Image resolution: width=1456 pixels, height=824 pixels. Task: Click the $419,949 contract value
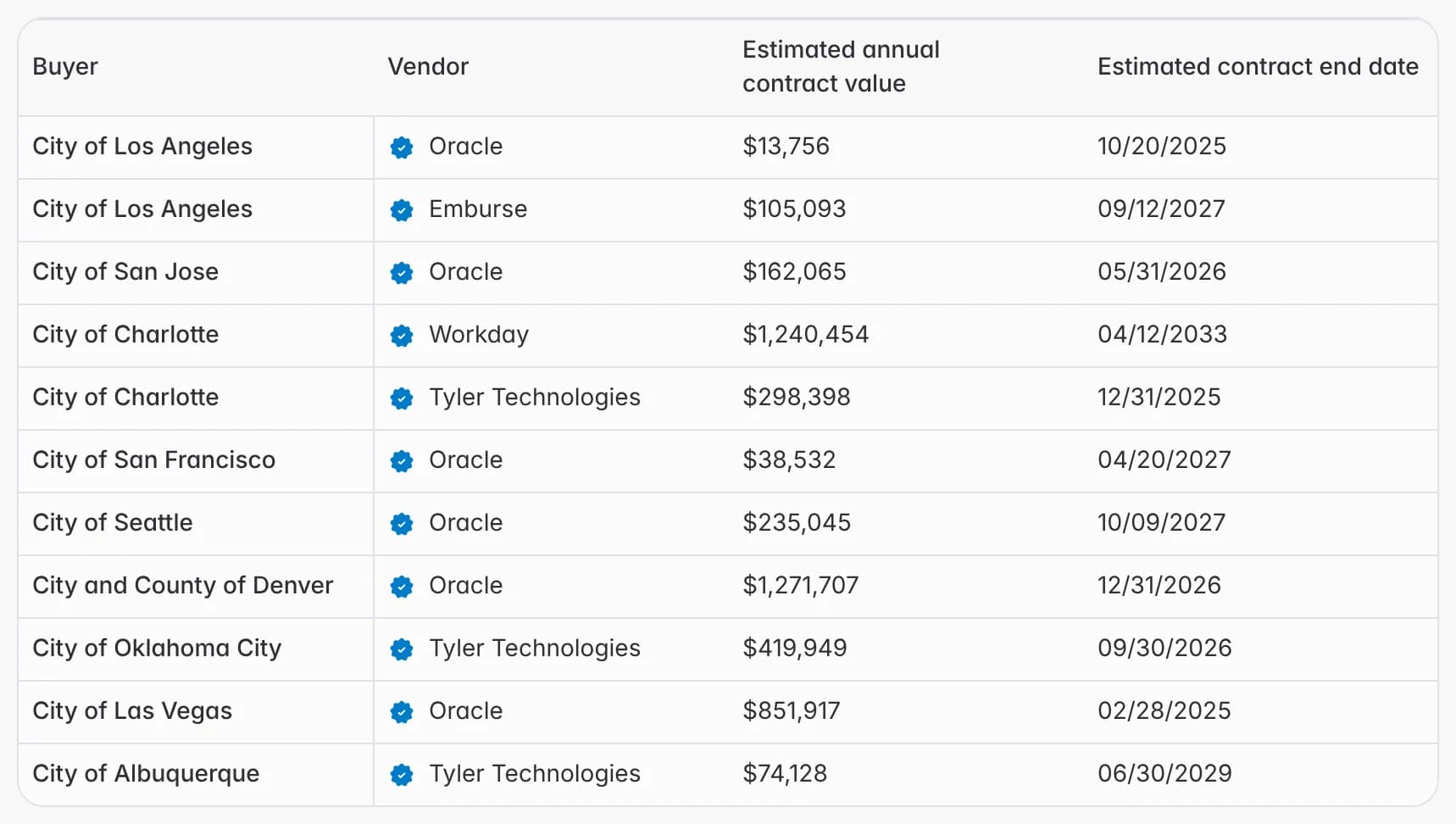click(x=794, y=648)
